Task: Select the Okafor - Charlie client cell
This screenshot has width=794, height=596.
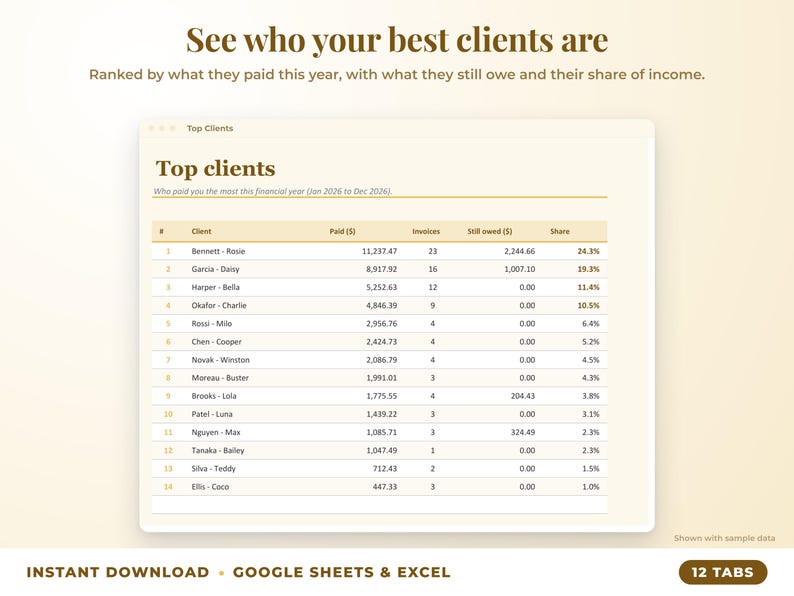Action: [219, 305]
